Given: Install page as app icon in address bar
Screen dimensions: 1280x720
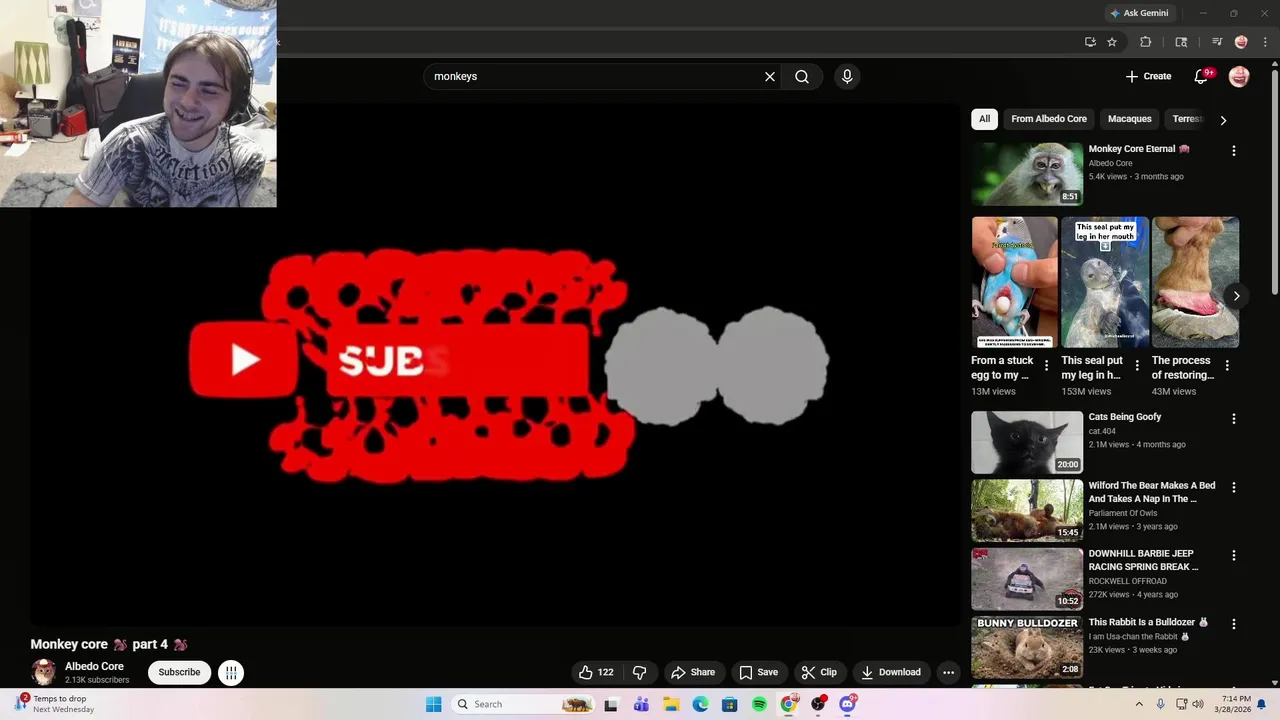Looking at the screenshot, I should point(1090,42).
